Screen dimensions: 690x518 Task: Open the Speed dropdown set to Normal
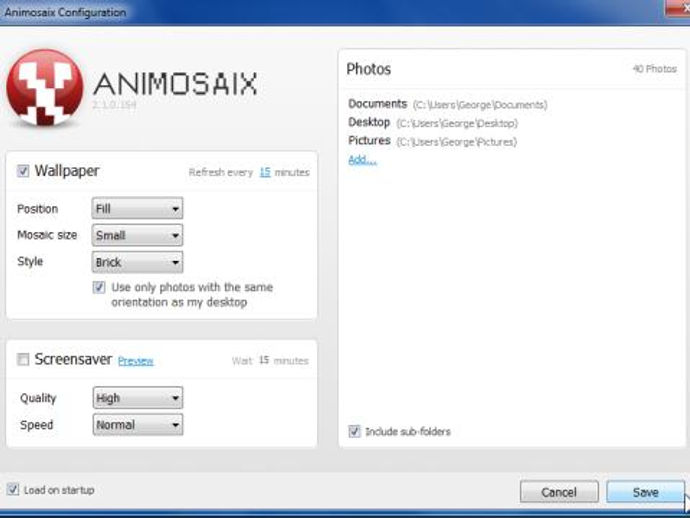[x=138, y=425]
